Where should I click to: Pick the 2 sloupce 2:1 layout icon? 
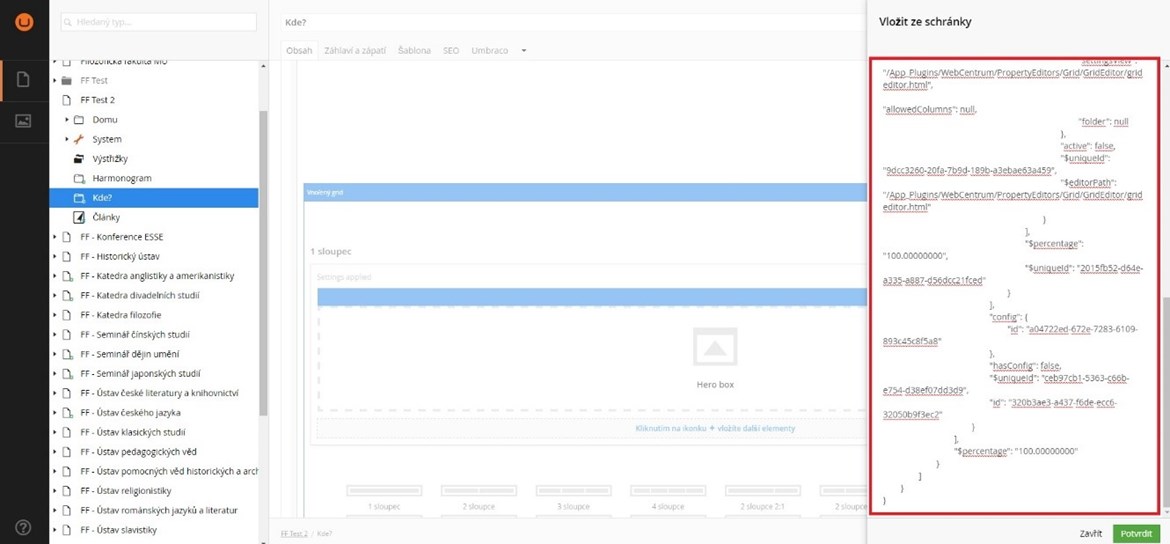click(762, 491)
